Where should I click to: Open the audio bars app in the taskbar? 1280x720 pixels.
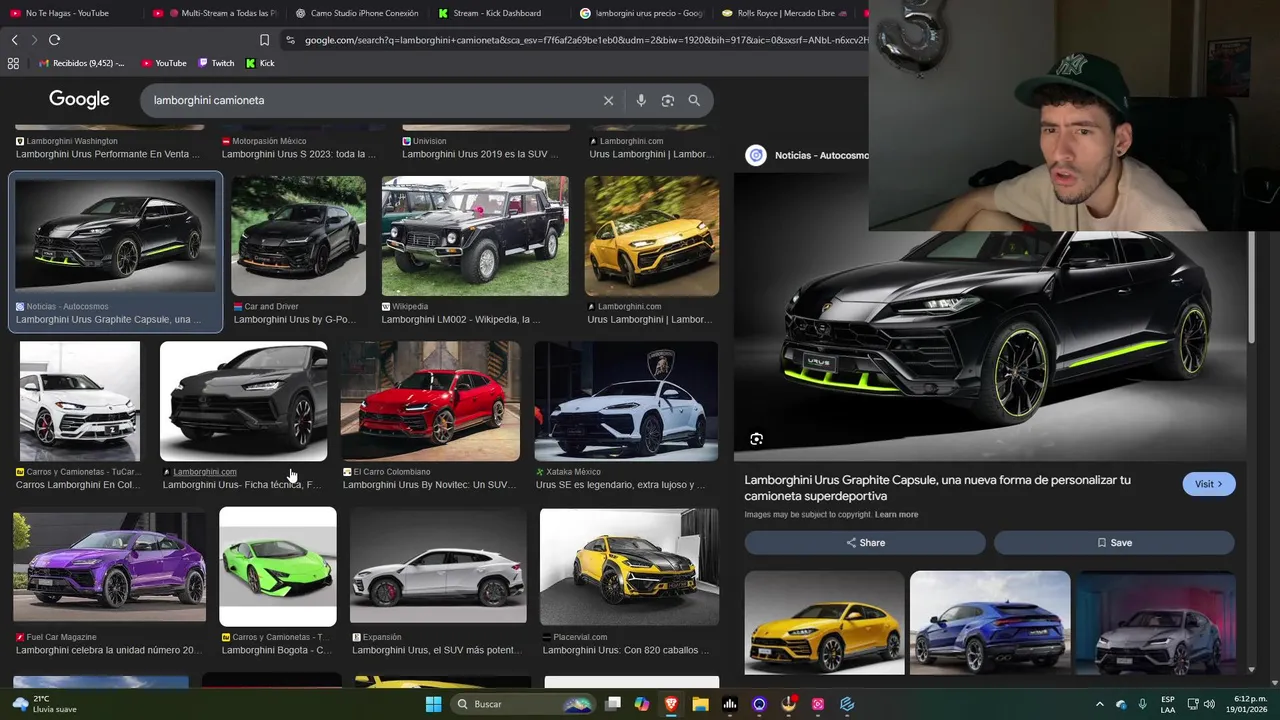730,704
